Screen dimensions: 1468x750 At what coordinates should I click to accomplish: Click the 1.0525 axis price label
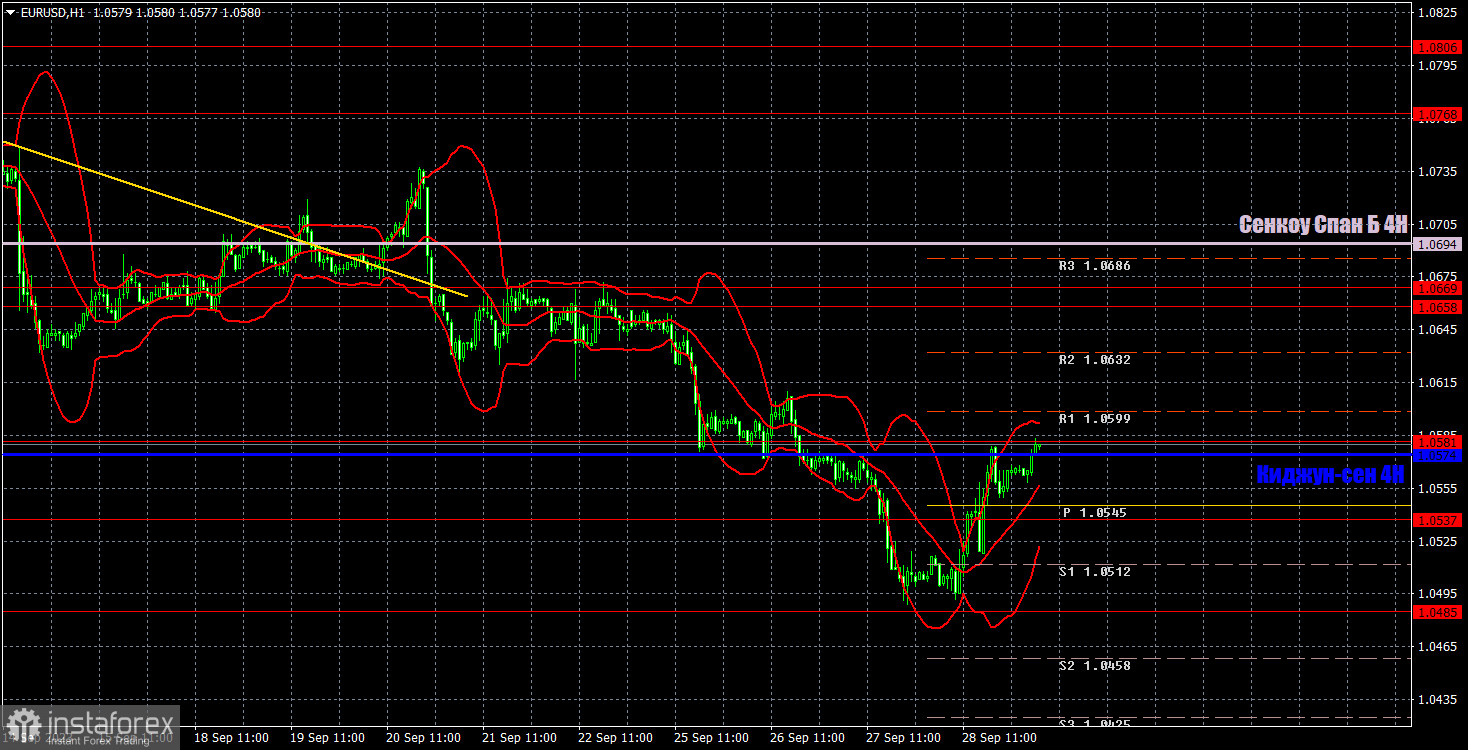coord(1439,541)
